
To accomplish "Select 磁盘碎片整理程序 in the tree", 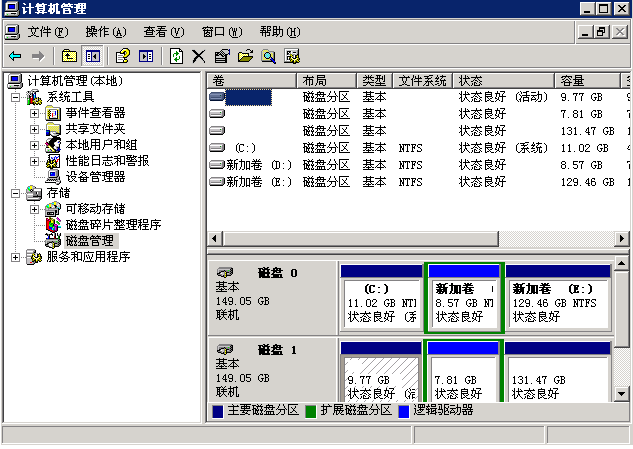I will tap(112, 225).
